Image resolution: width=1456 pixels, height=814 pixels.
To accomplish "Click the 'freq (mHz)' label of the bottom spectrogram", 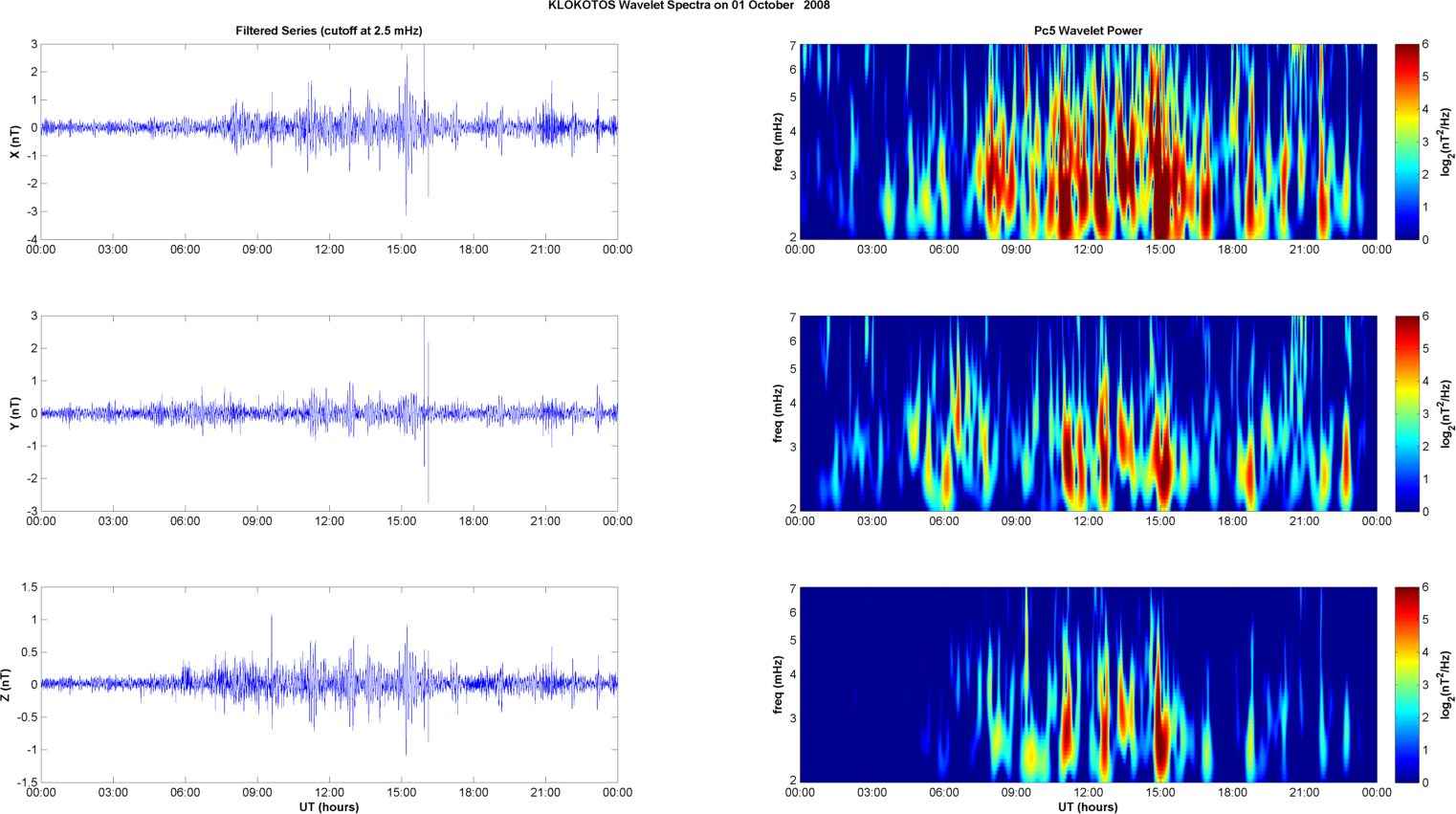I will pos(779,685).
